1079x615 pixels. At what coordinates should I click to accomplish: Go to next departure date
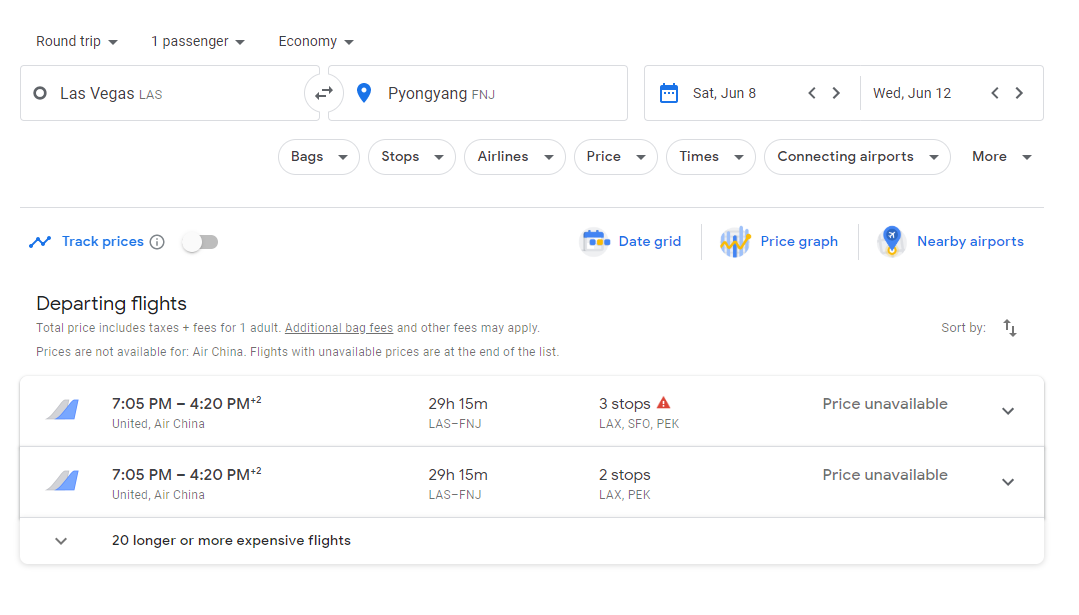point(836,93)
